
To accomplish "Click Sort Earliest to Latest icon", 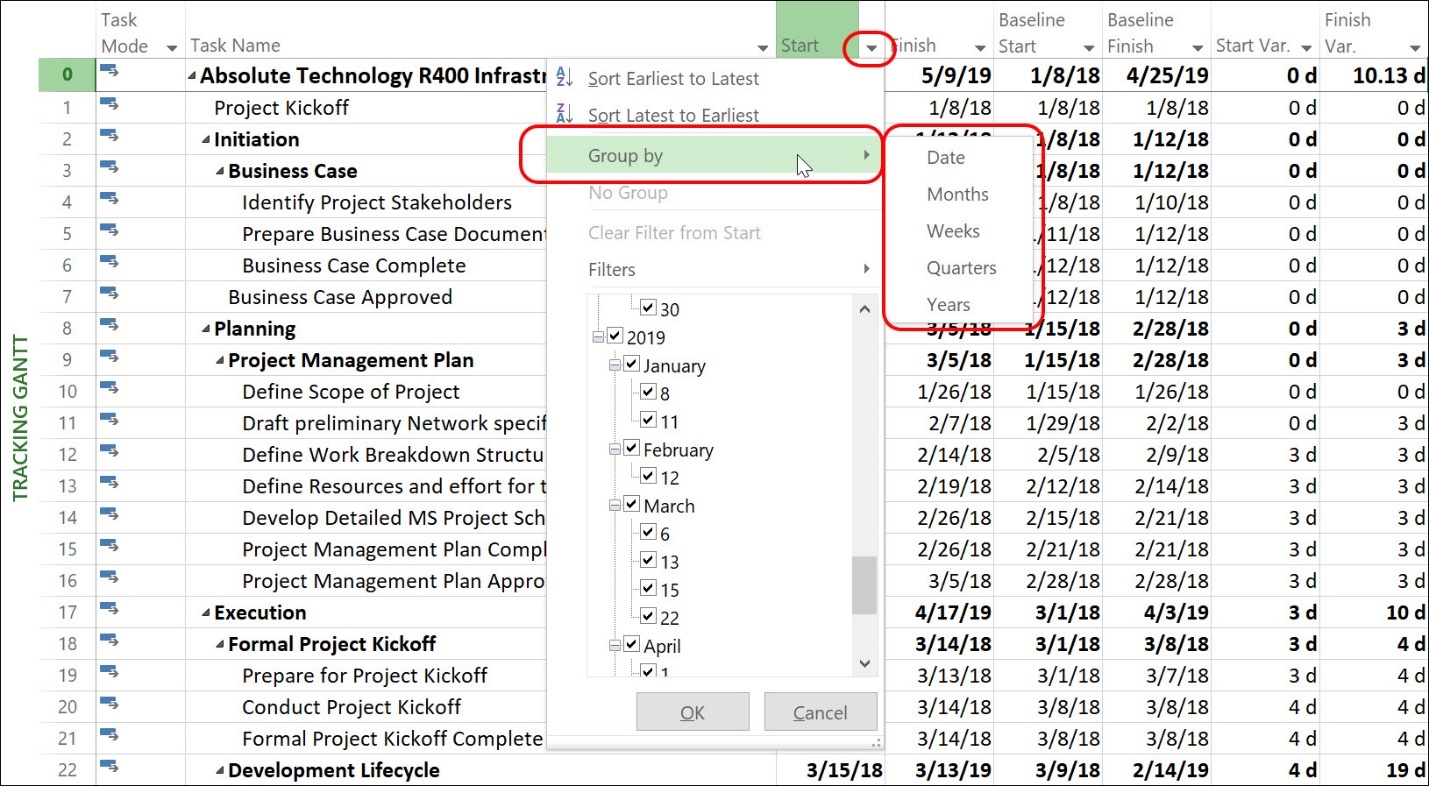I will click(564, 78).
